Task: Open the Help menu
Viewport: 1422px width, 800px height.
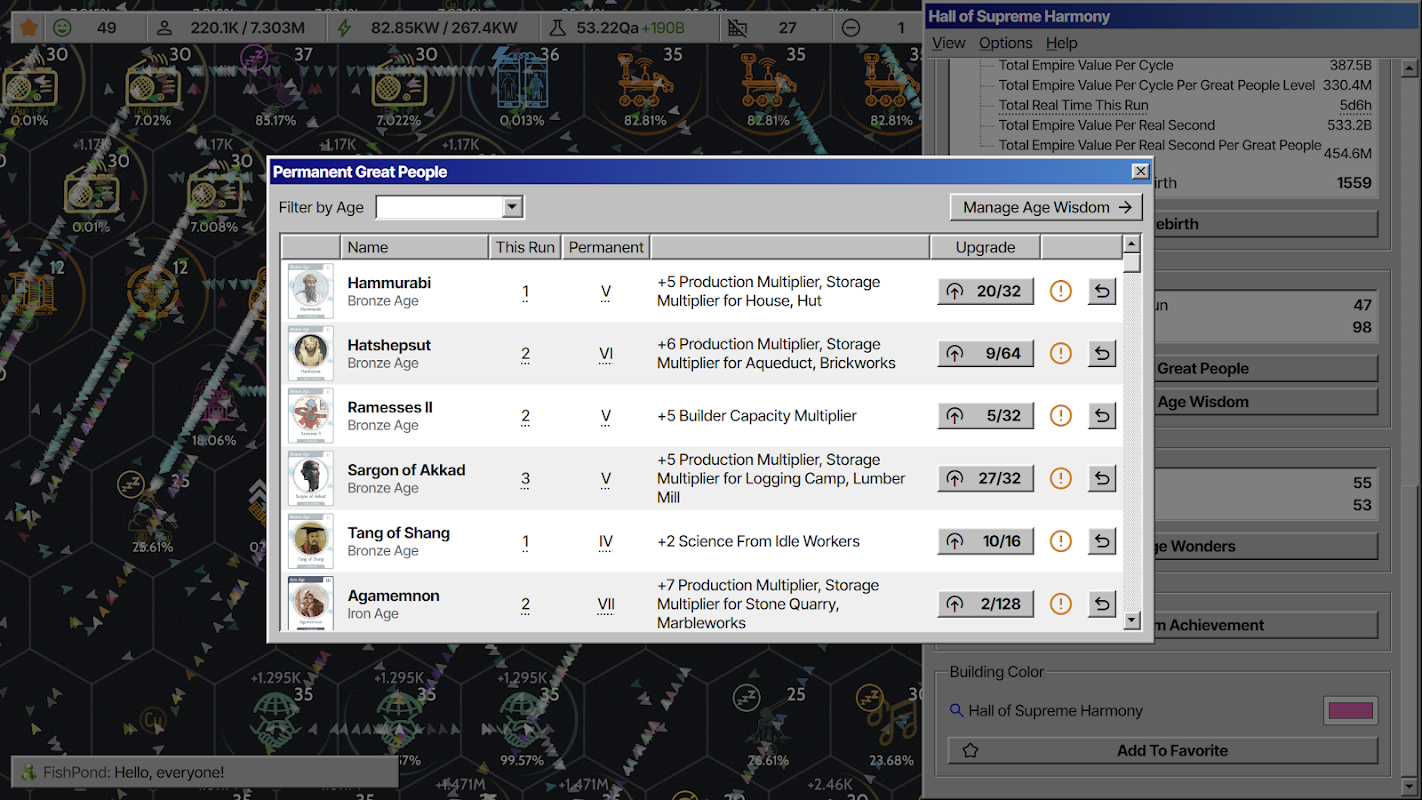Action: [1061, 43]
